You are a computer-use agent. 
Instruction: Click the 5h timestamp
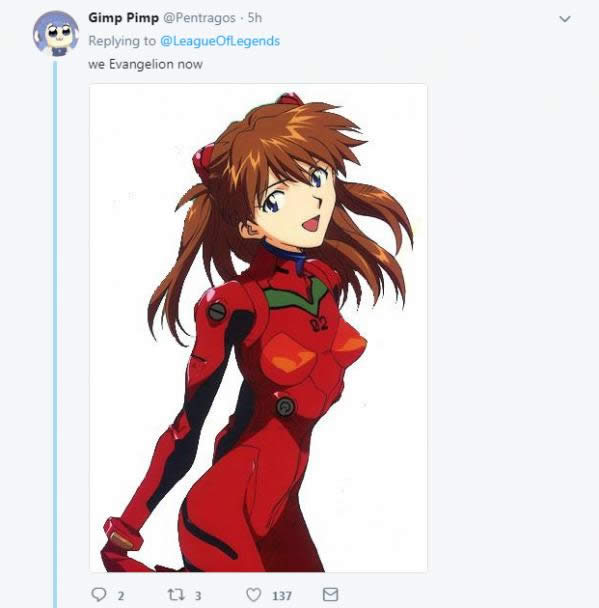click(x=255, y=18)
